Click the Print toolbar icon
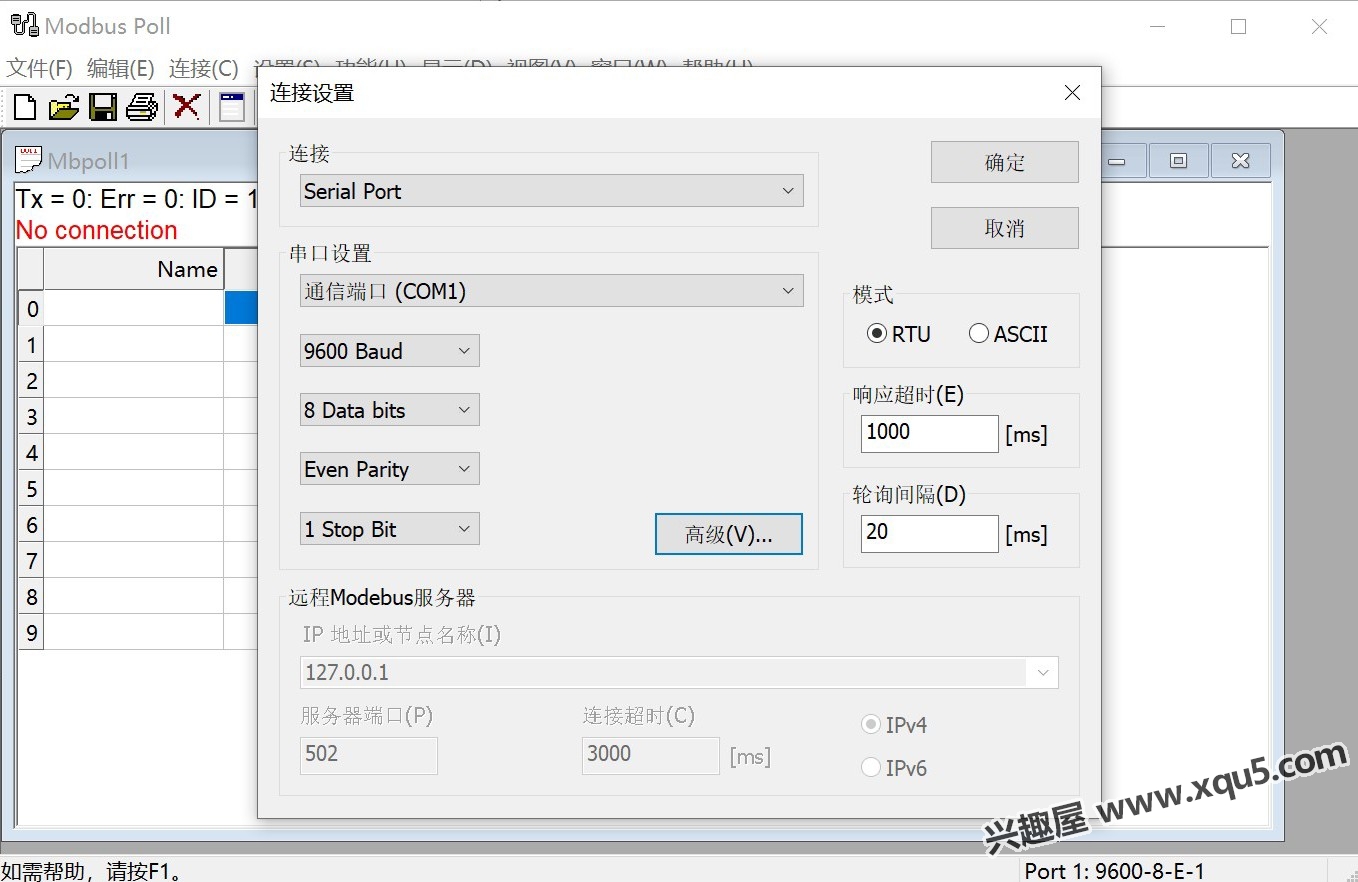Viewport: 1358px width, 882px height. click(x=142, y=107)
